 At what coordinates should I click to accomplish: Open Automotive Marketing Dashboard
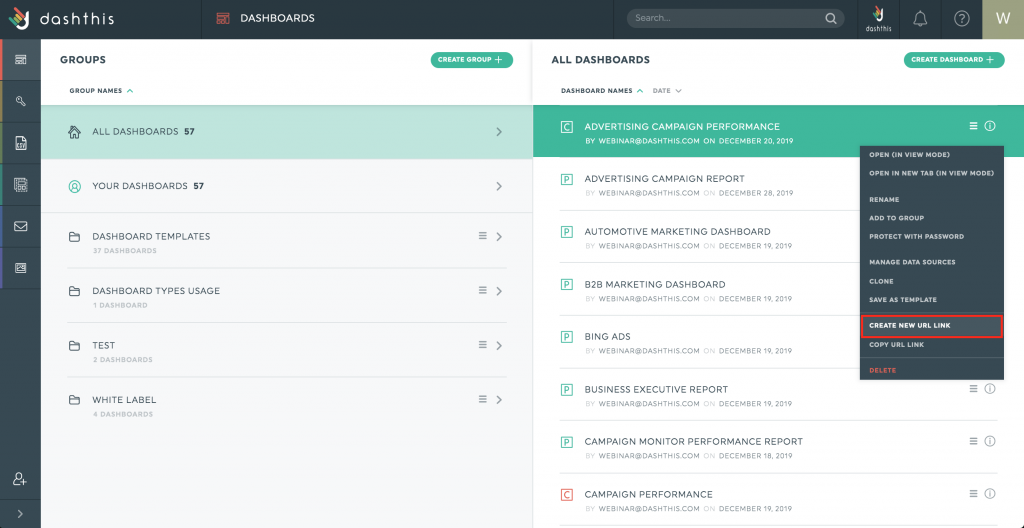pos(677,231)
